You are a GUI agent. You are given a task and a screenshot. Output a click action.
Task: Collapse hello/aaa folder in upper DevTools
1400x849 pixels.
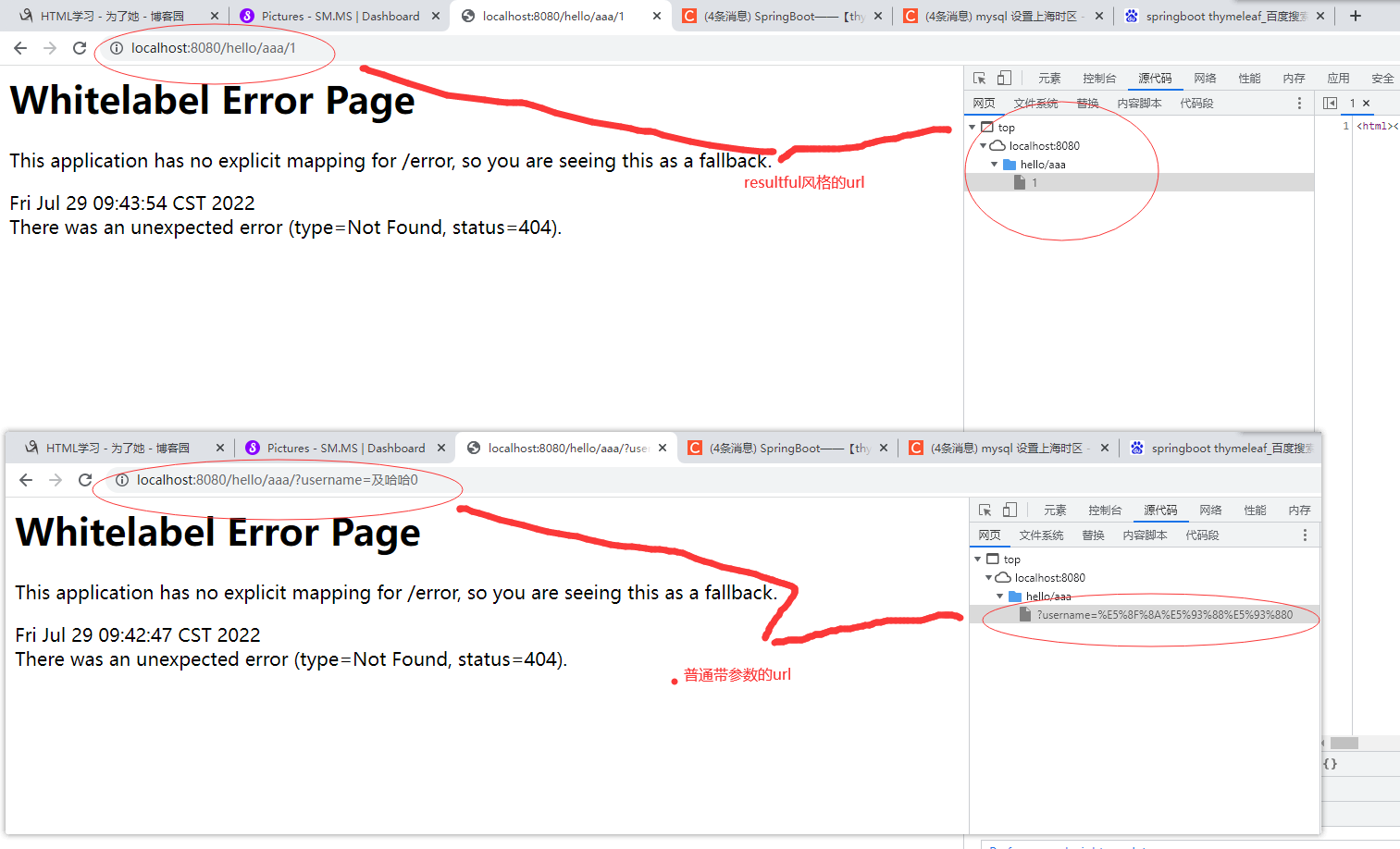point(995,165)
